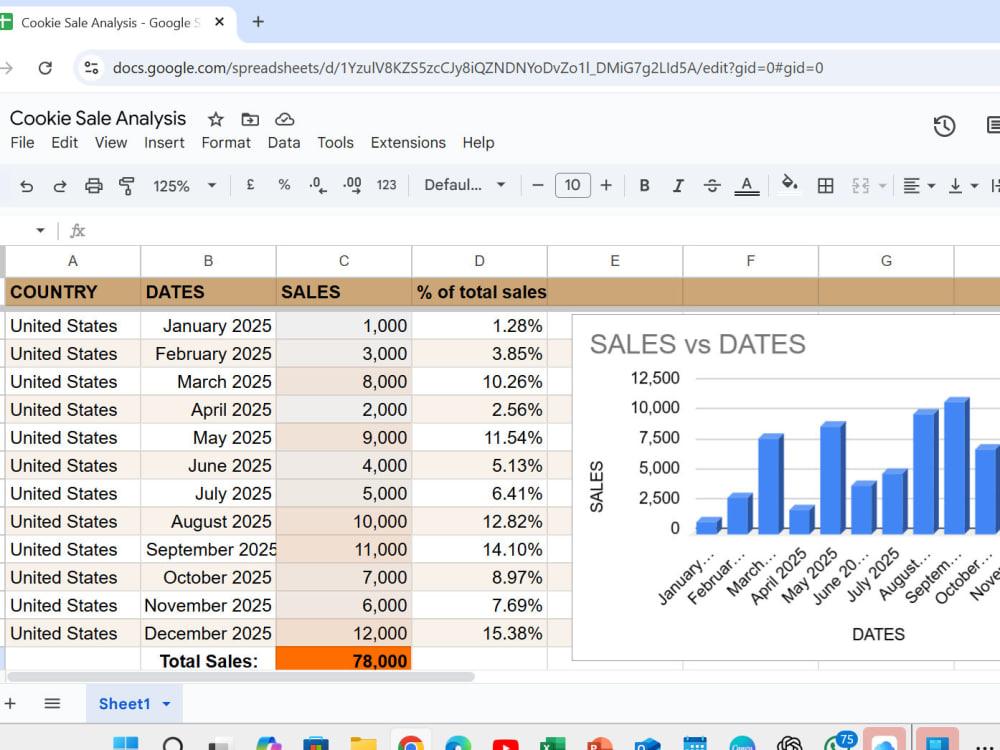This screenshot has height=750, width=1000.
Task: Open the Windows Start menu
Action: (125, 744)
